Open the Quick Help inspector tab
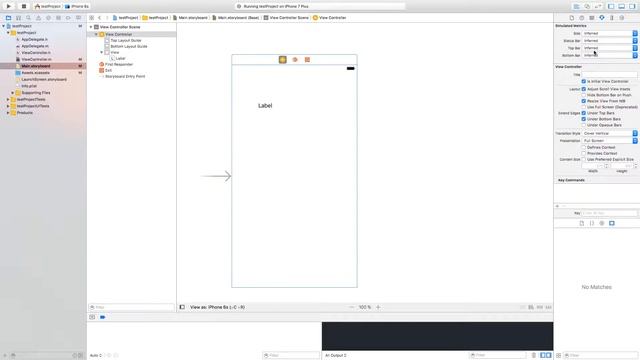The image size is (640, 360). 582,18
